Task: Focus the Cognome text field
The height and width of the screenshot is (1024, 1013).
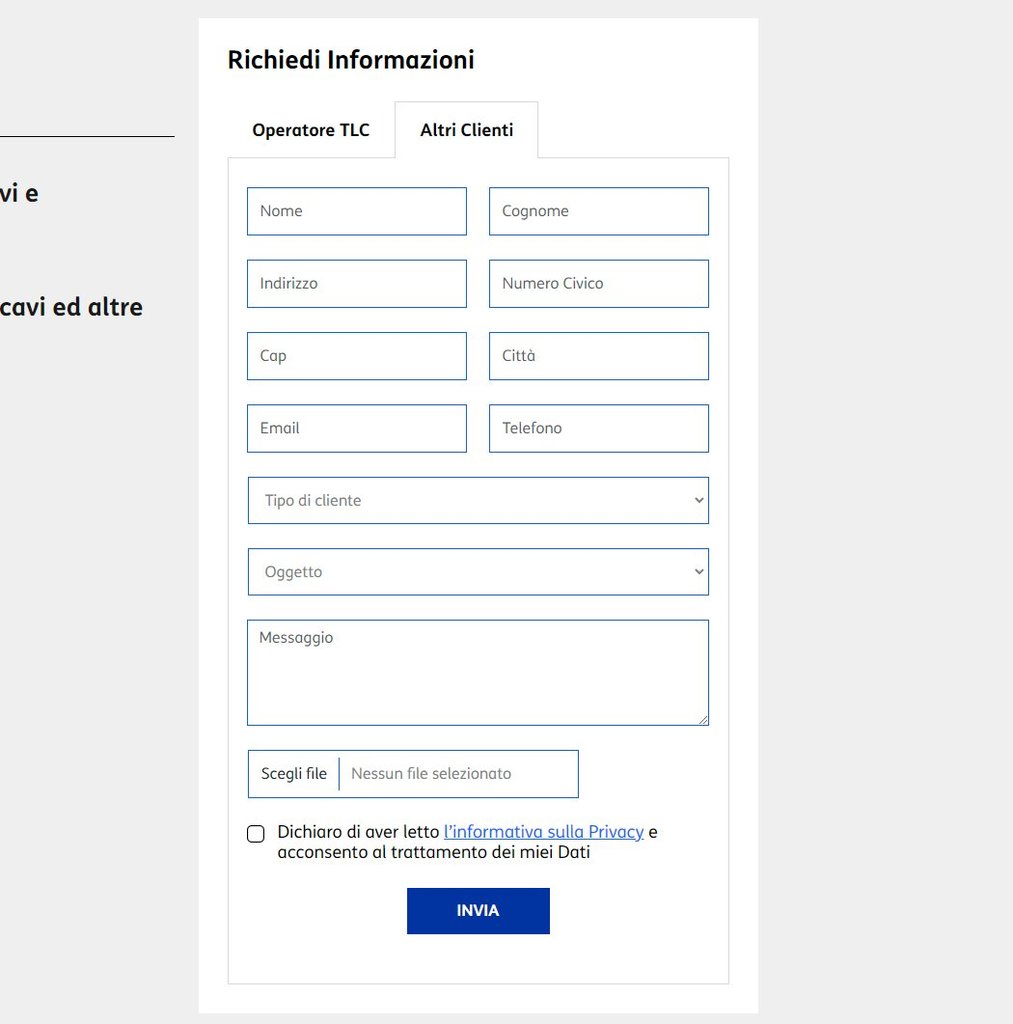Action: [x=598, y=211]
